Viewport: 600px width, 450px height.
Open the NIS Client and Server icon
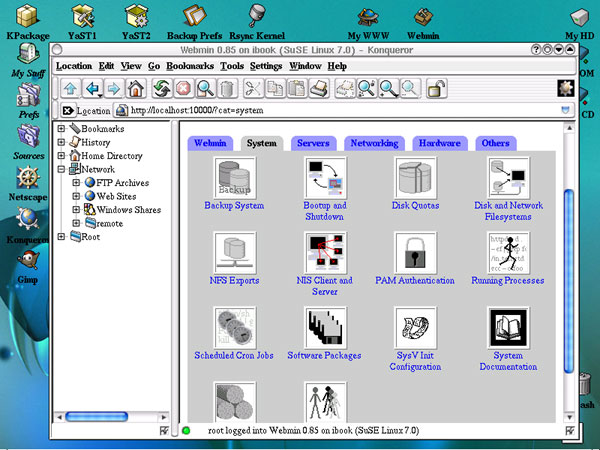click(325, 253)
